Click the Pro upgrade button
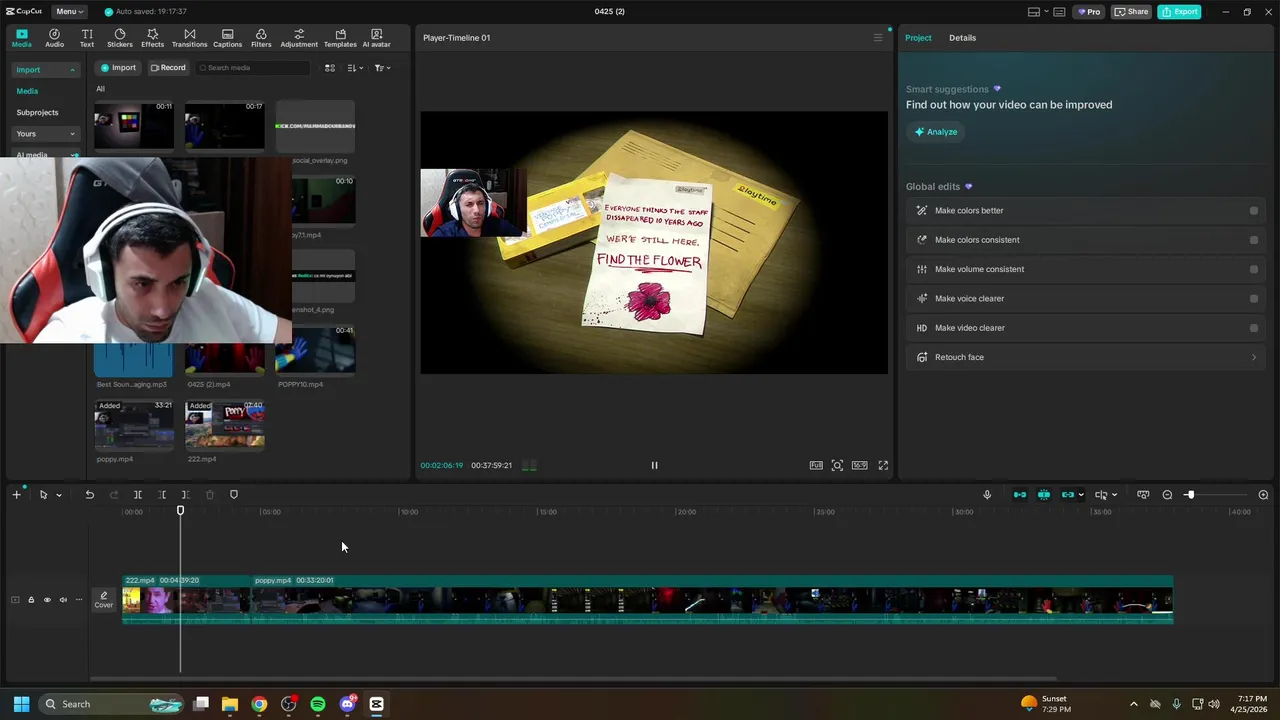This screenshot has width=1280, height=720. (1088, 12)
